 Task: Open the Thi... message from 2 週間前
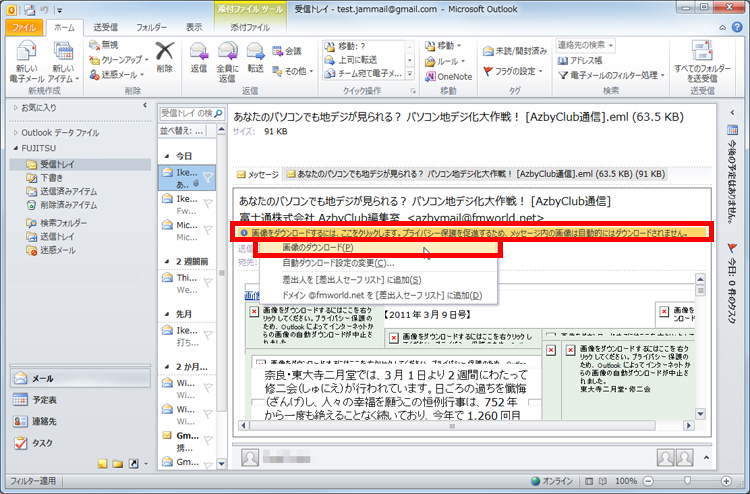point(187,284)
